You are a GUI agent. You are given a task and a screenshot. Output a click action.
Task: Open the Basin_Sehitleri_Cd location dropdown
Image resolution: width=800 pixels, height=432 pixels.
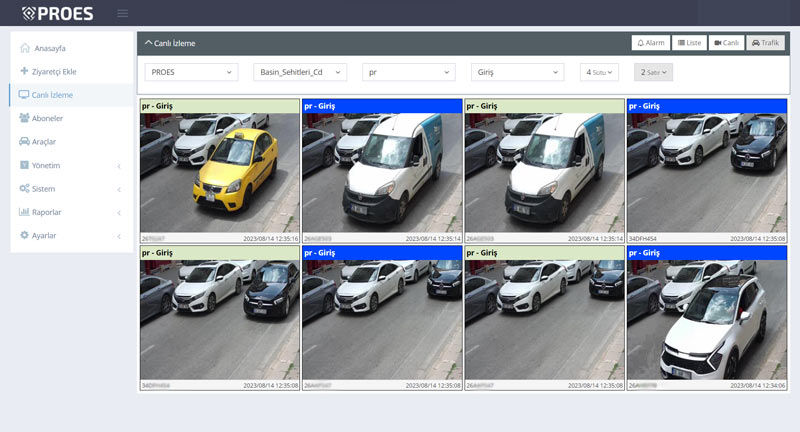tap(299, 72)
